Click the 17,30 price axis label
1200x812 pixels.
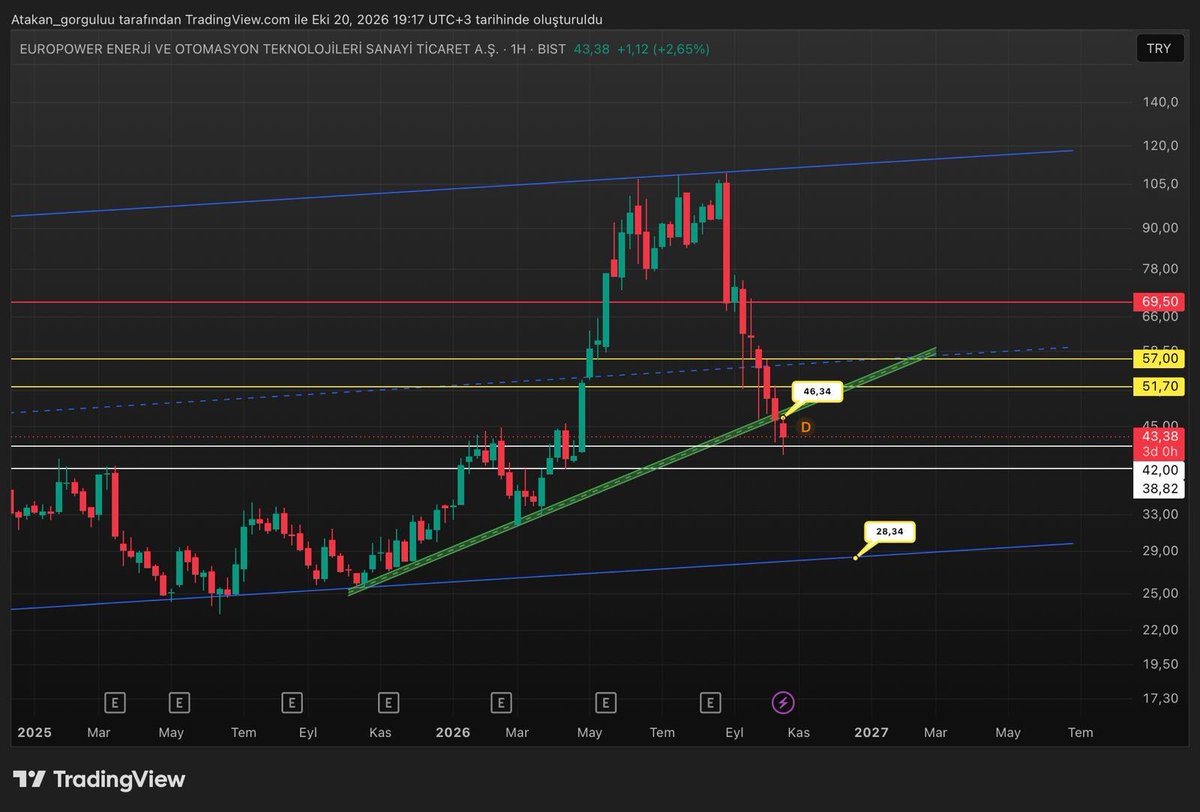tap(1160, 698)
